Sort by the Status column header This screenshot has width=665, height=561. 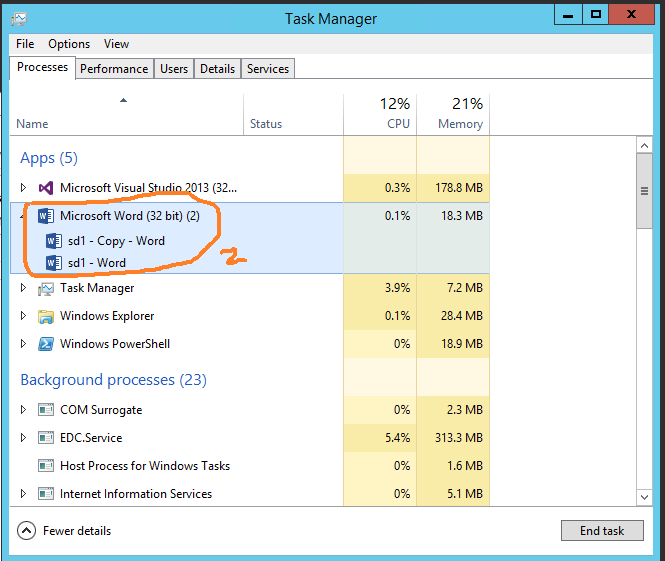coord(293,114)
